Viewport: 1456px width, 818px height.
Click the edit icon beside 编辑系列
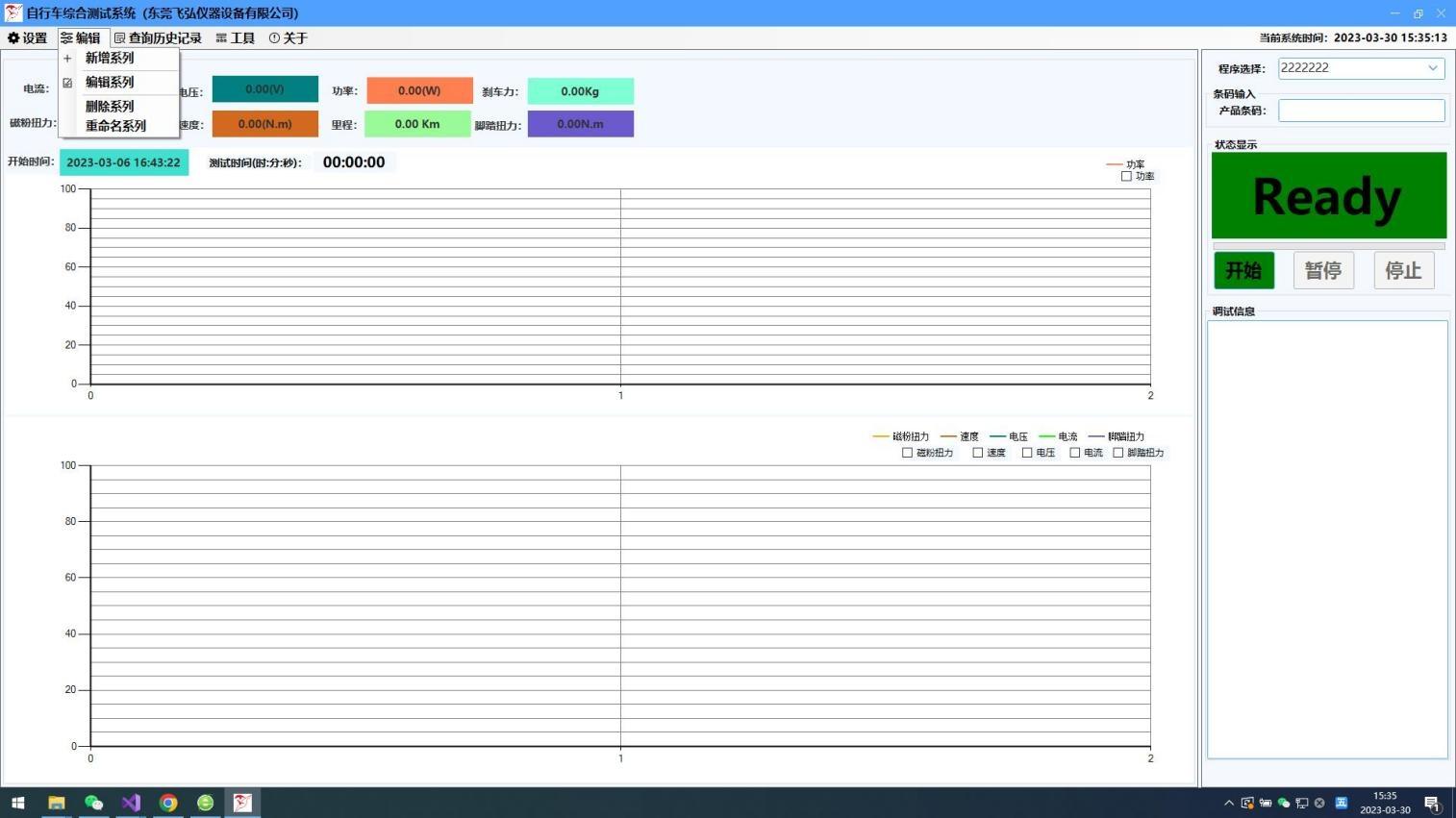(67, 83)
